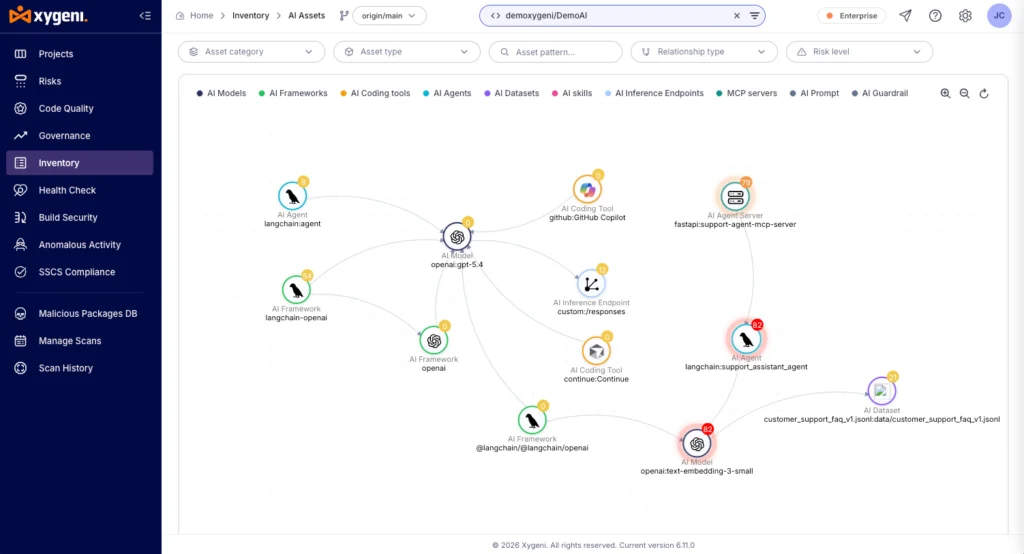
Task: Toggle AI Models legend filter
Action: [221, 93]
